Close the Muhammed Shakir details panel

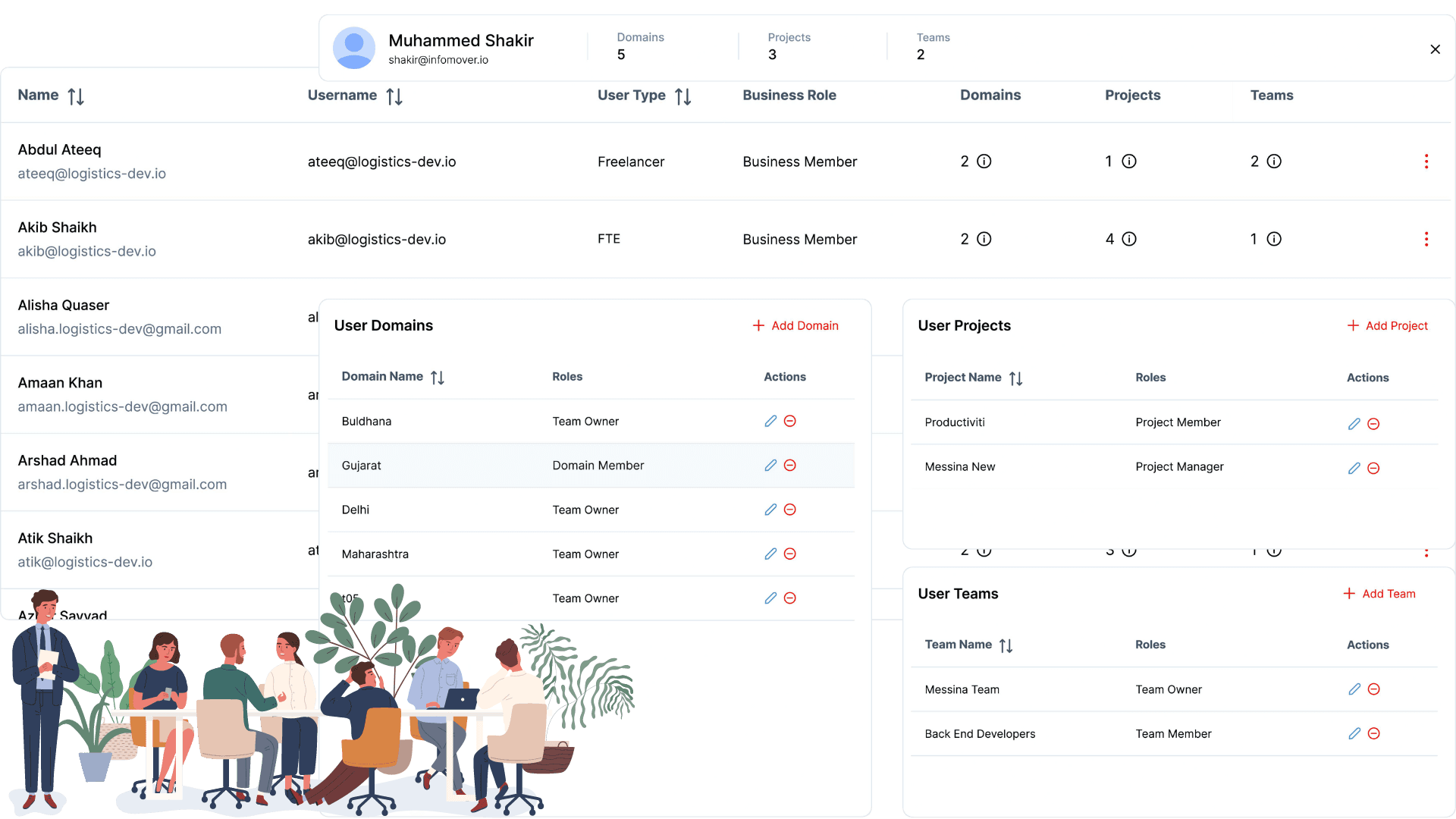click(1435, 49)
